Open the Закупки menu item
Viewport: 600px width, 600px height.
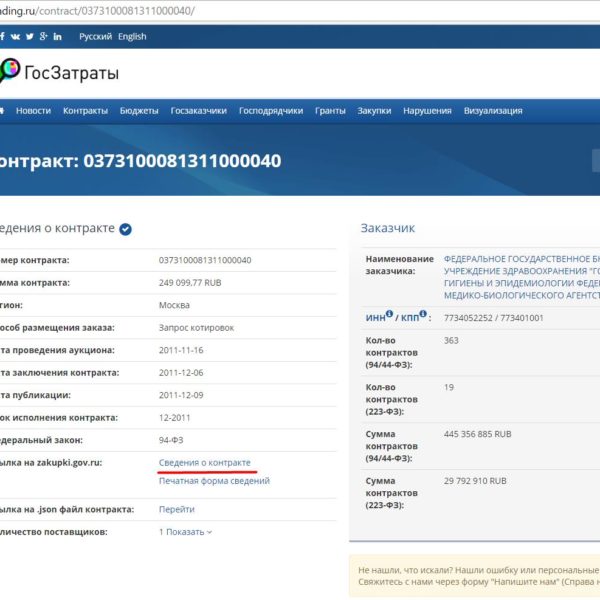[374, 111]
